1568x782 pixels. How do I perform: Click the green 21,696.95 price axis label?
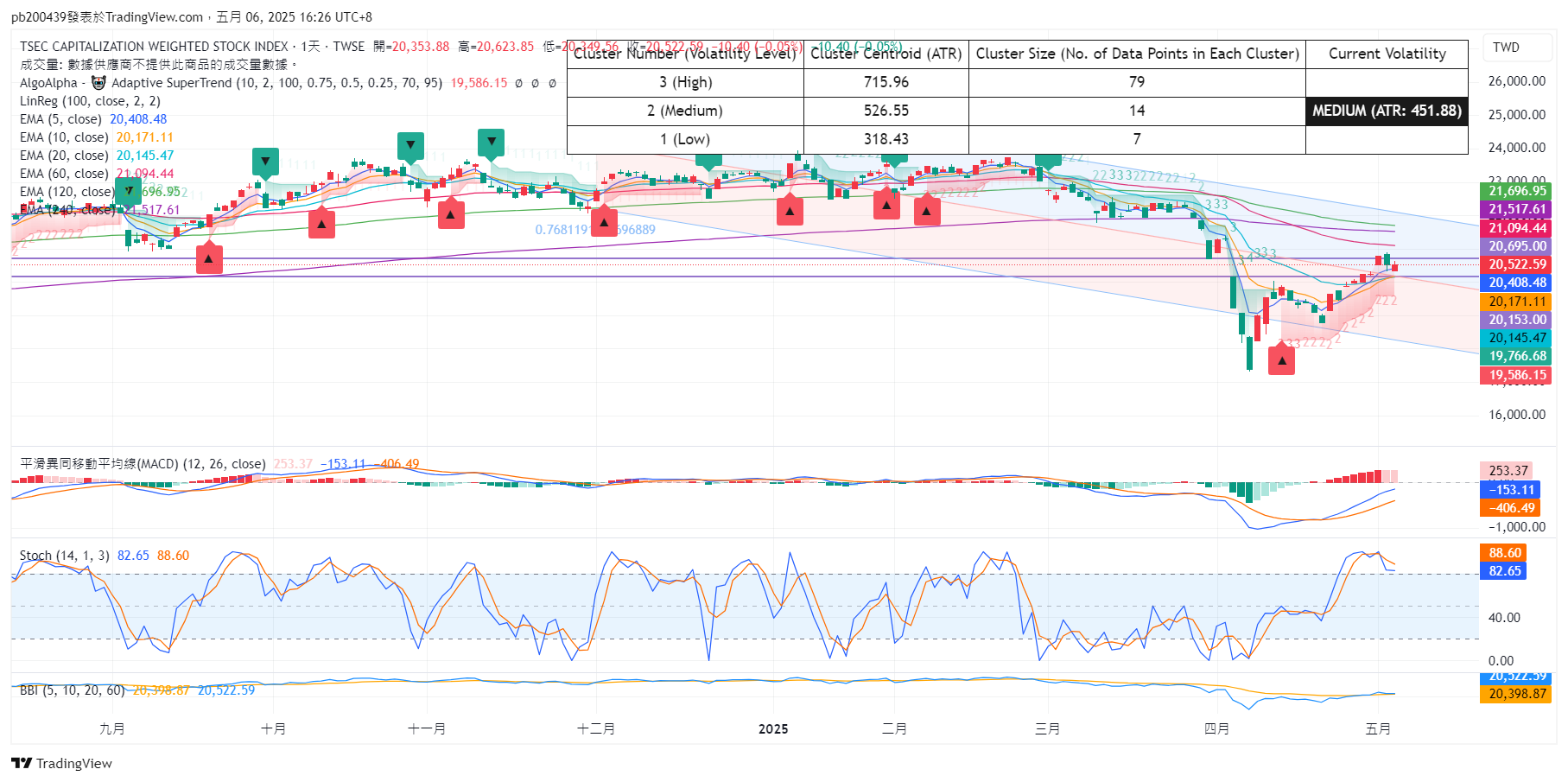tap(1517, 191)
